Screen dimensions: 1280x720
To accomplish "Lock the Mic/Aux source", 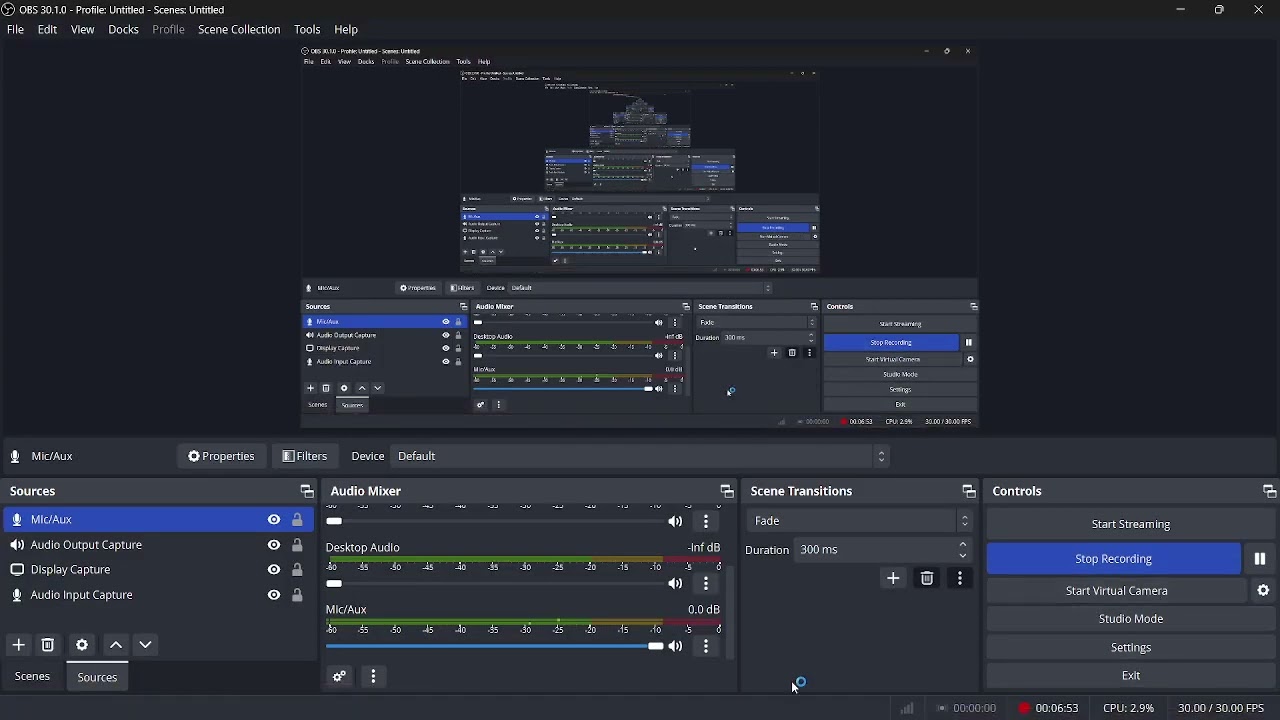I will click(x=297, y=521).
